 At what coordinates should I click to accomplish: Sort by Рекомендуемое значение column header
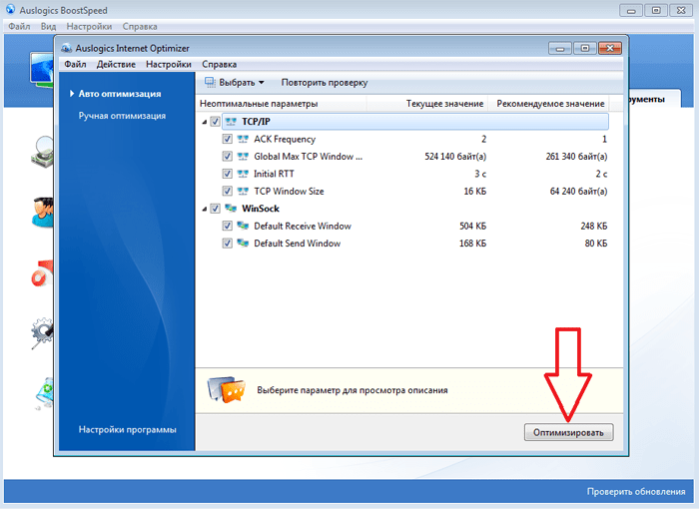[549, 104]
